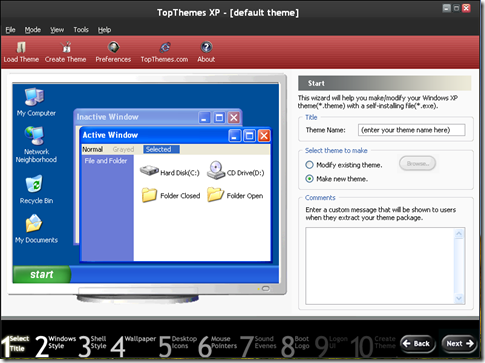Jump to step 3 Shell Style

click(x=93, y=345)
